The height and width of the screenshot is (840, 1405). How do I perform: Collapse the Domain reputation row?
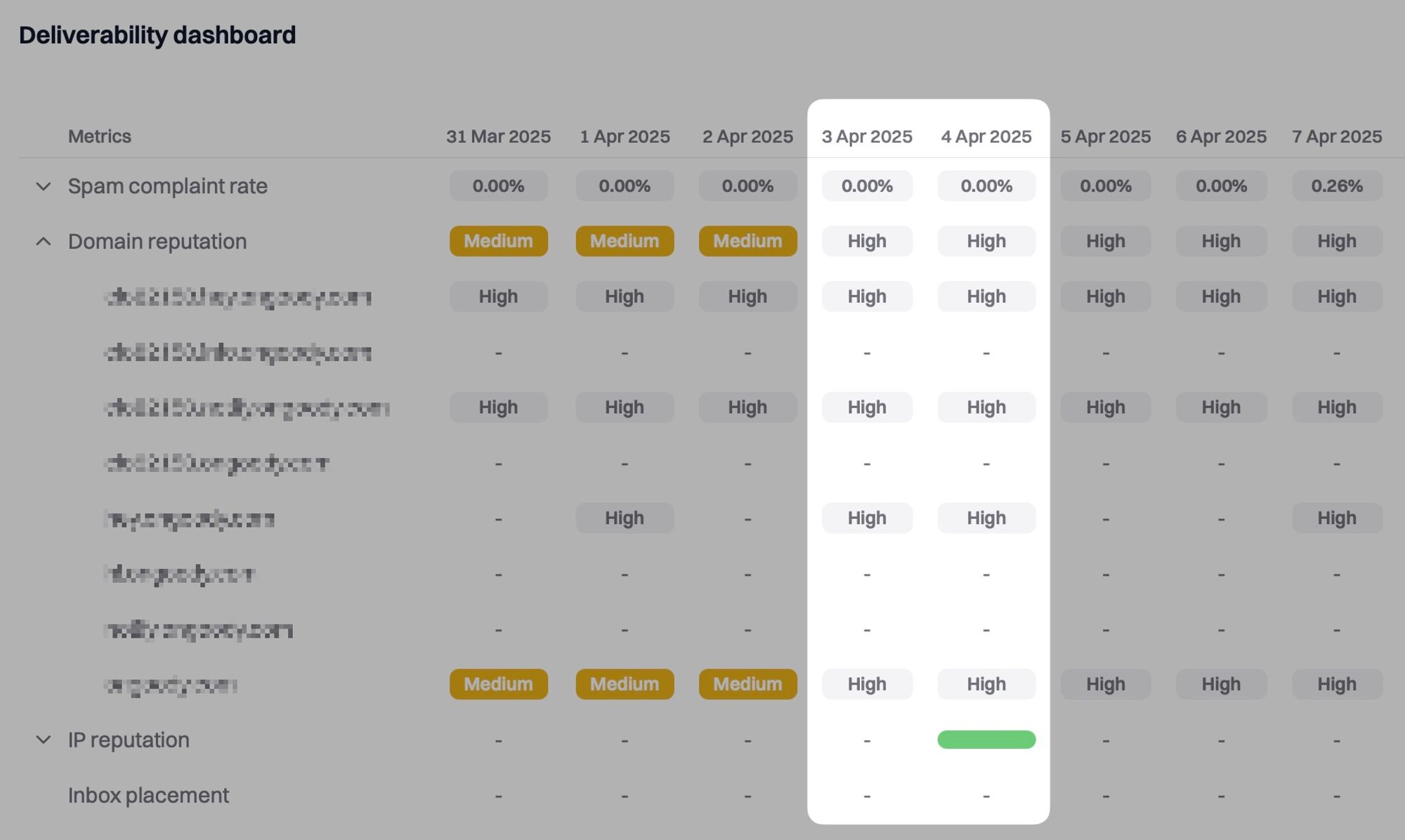click(x=44, y=242)
